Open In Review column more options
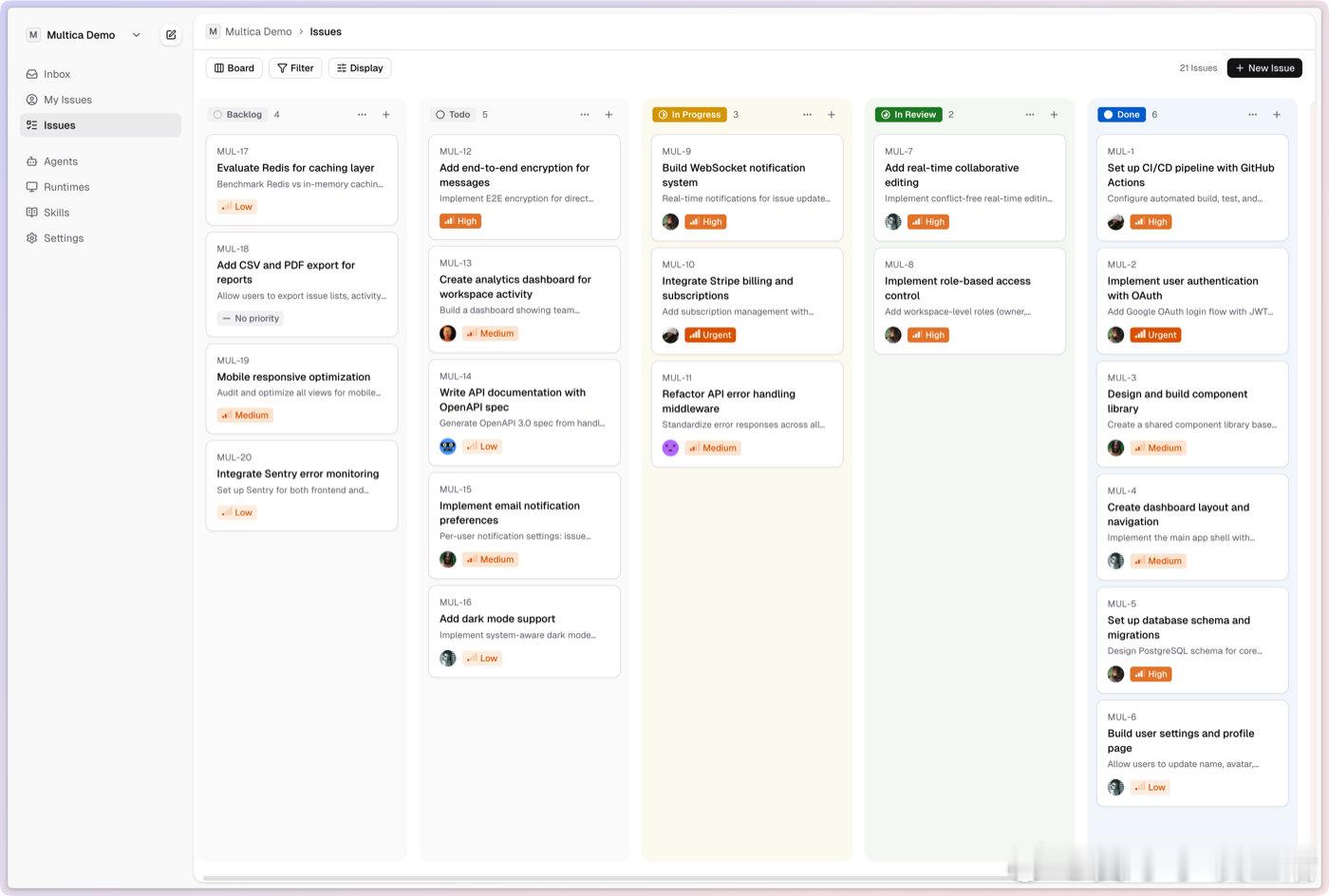The height and width of the screenshot is (896, 1329). pos(1030,115)
